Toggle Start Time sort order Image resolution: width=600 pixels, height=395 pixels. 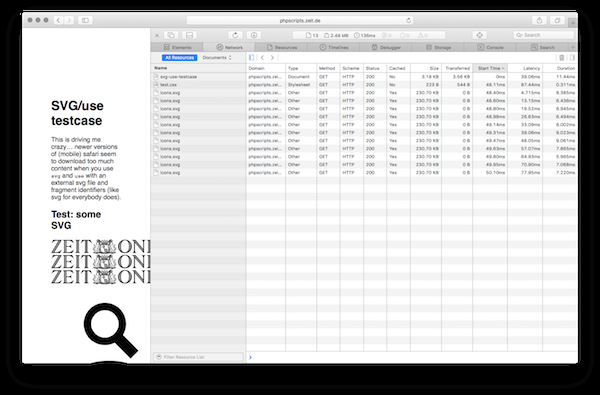click(x=490, y=68)
